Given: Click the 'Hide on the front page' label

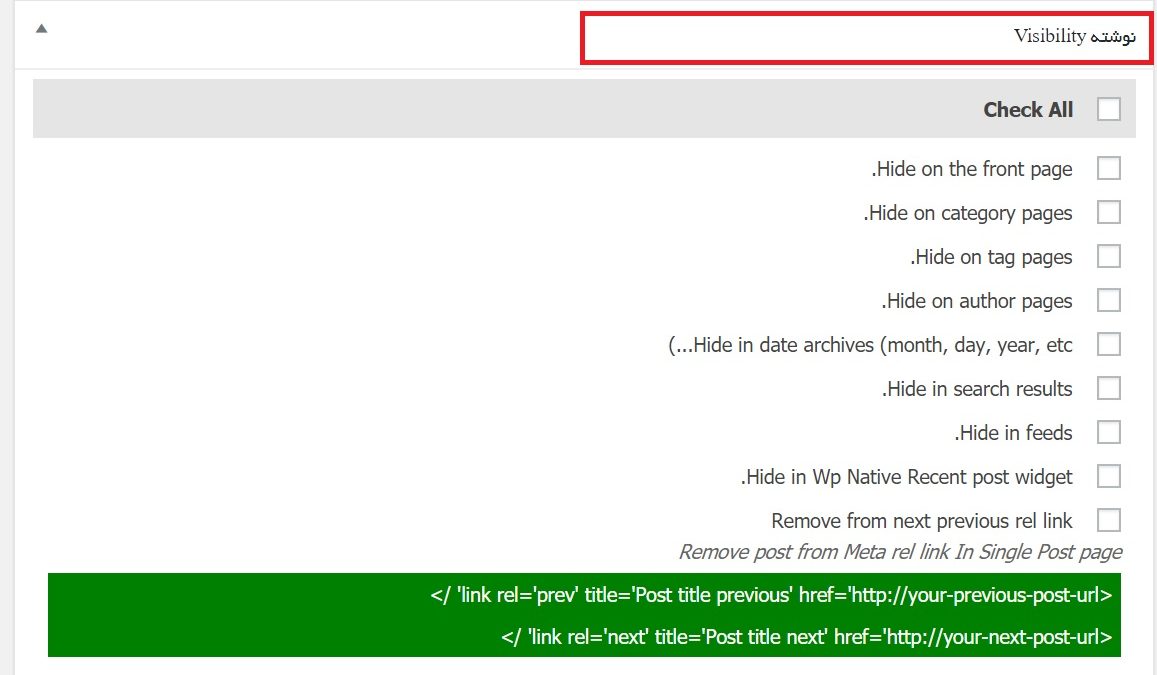Looking at the screenshot, I should [972, 169].
